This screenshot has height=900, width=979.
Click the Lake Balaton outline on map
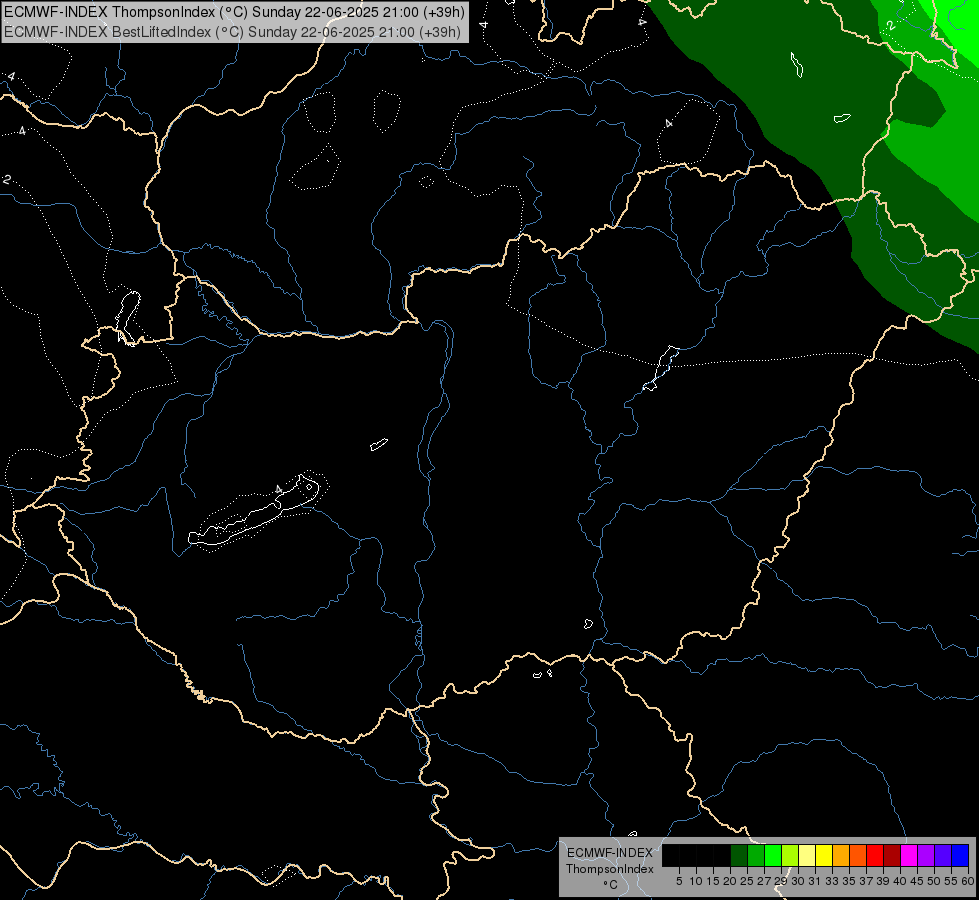point(254,511)
